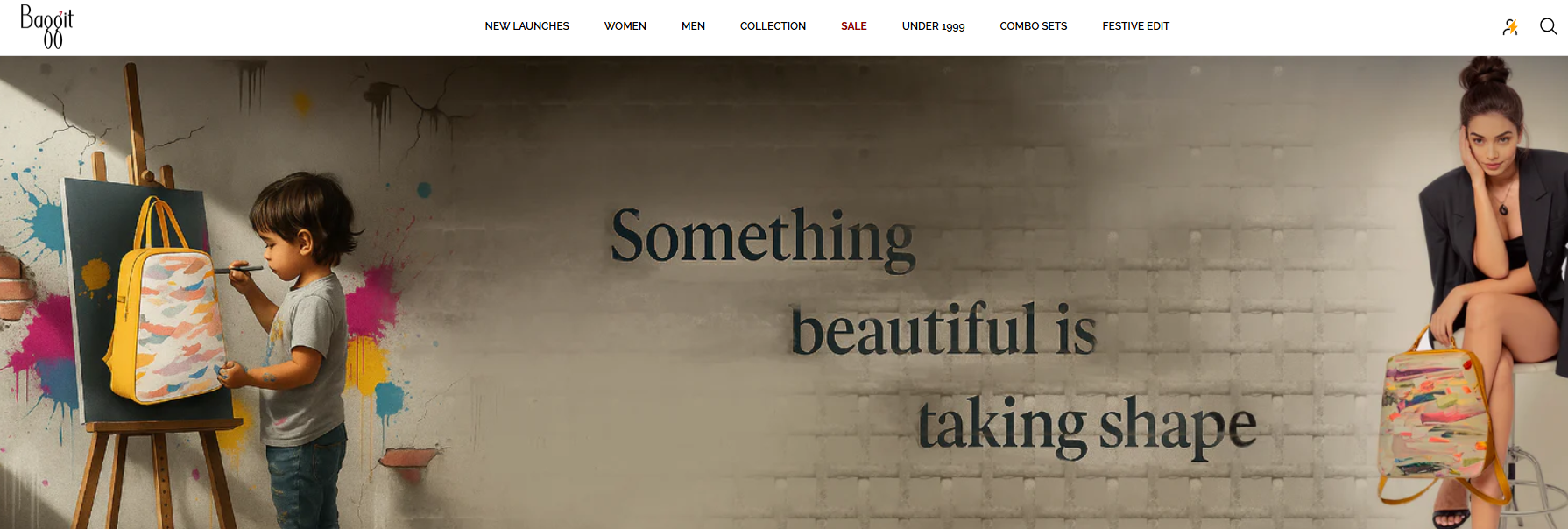This screenshot has height=529, width=1568.
Task: Select the red SALE menu item
Action: tap(854, 26)
